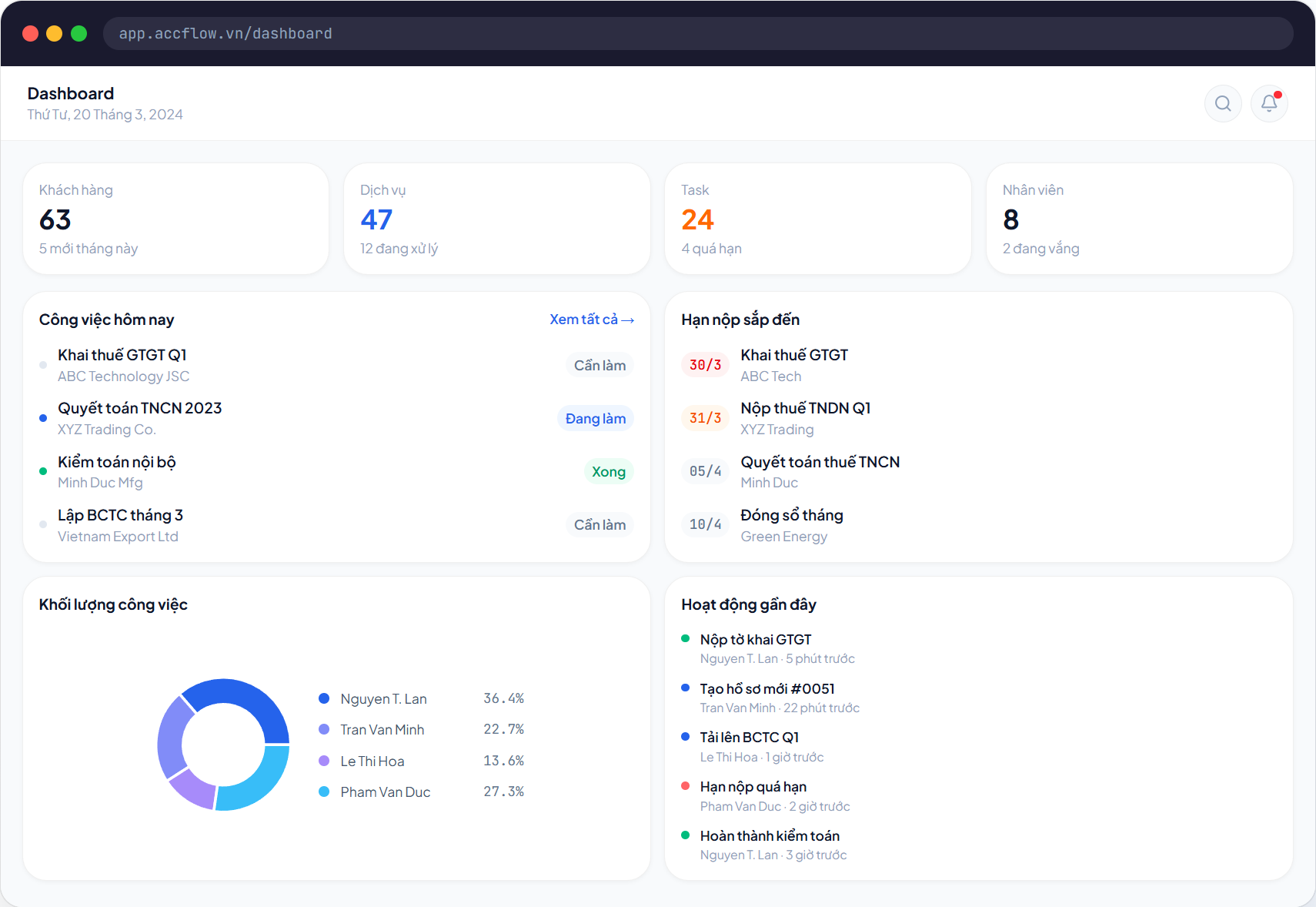Open the Khách hàng summary card
The height and width of the screenshot is (907, 1316).
[176, 219]
